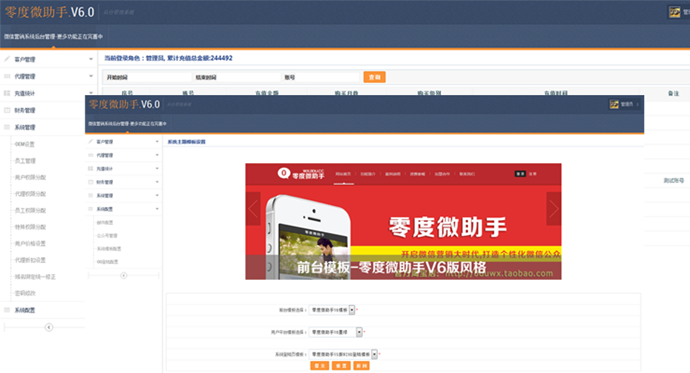The image size is (690, 373).
Task: Open 财务管理 menu in back window
Action: (25, 110)
